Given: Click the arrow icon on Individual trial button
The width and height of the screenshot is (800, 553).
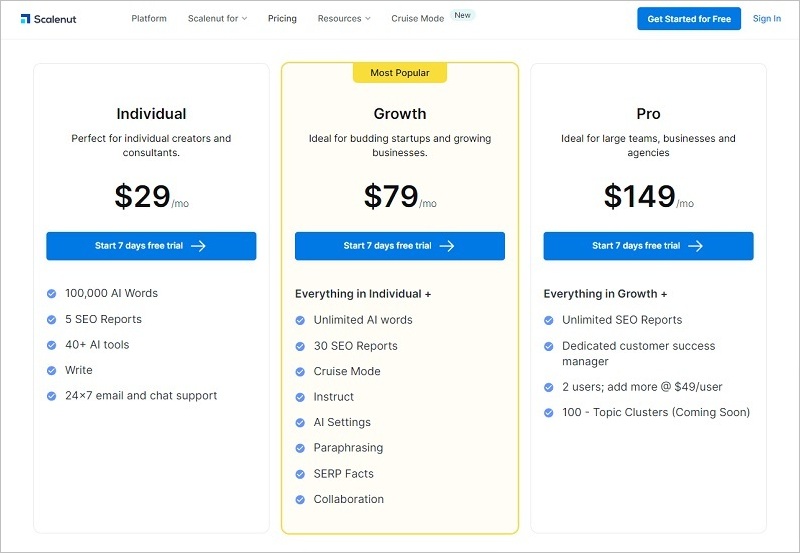Looking at the screenshot, I should [x=198, y=246].
